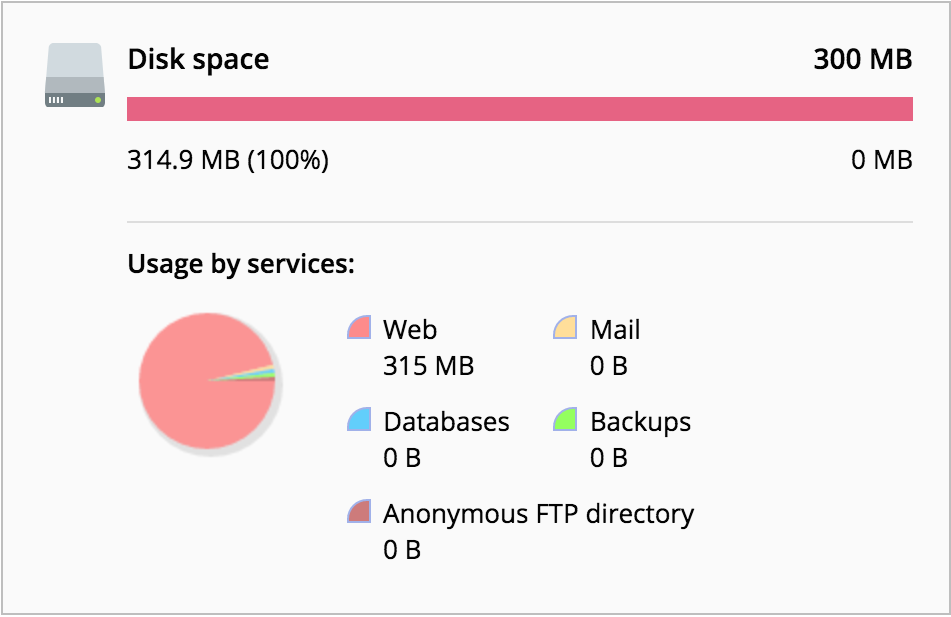Screen dimensions: 951x617
Task: Click the 300 MB quota label
Action: (x=862, y=59)
